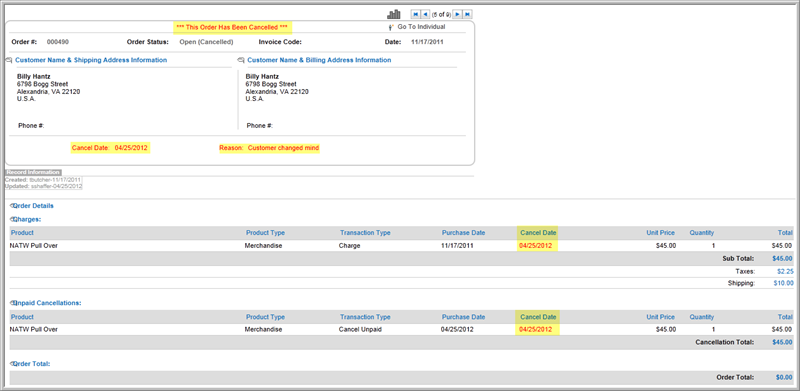Sort Unpaid Cancellations by Cancel Date
800x391 pixels.
click(x=538, y=317)
